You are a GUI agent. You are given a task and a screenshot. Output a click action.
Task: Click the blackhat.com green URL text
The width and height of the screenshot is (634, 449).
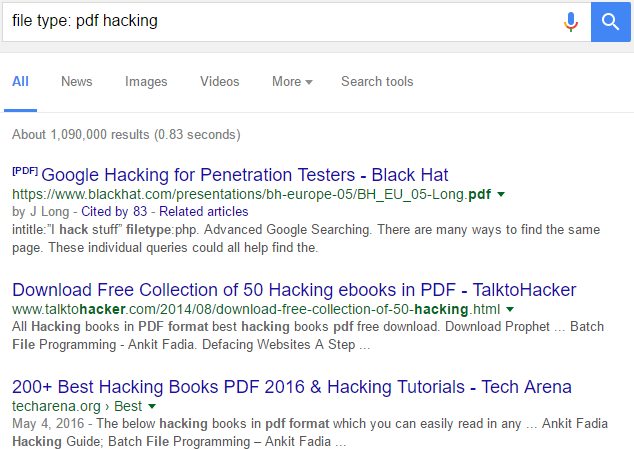pos(250,194)
